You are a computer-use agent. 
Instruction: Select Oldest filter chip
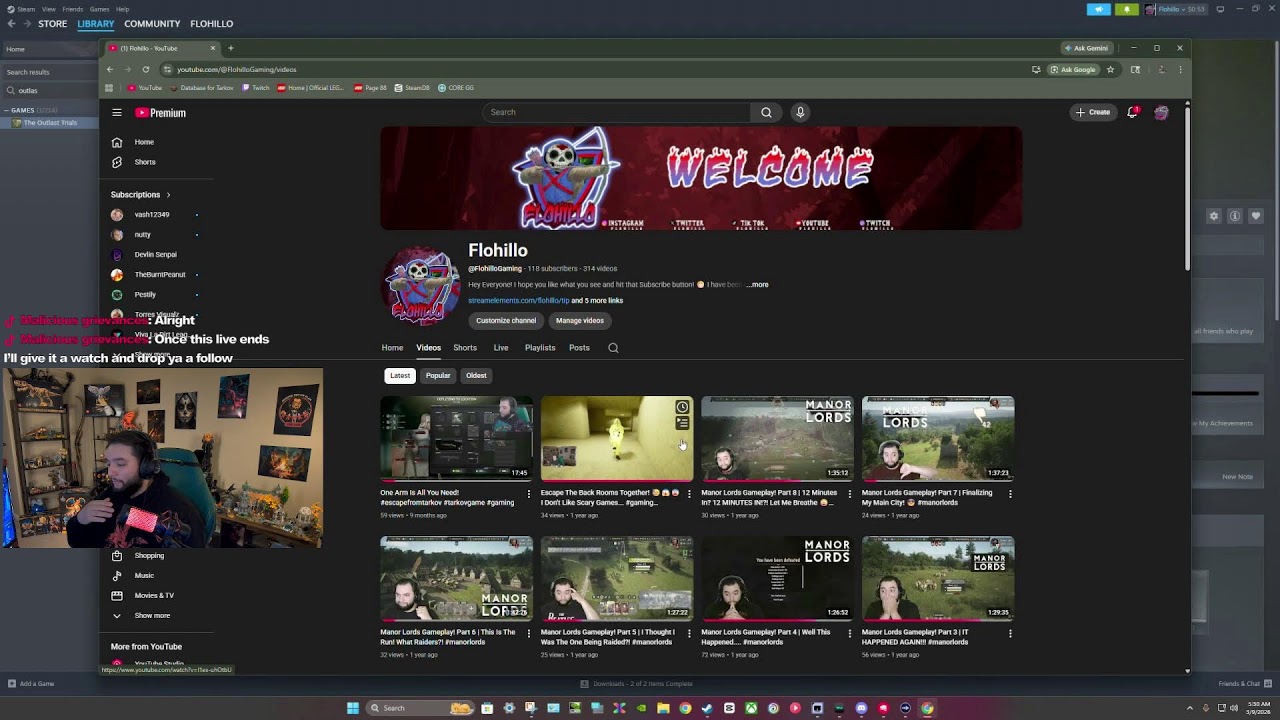point(476,375)
